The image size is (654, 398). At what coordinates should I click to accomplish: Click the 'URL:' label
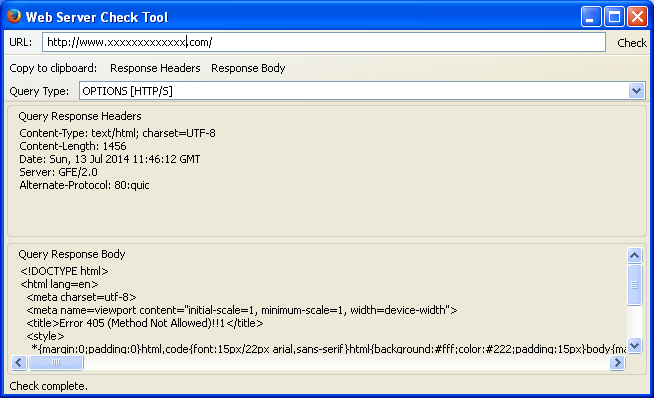point(20,42)
